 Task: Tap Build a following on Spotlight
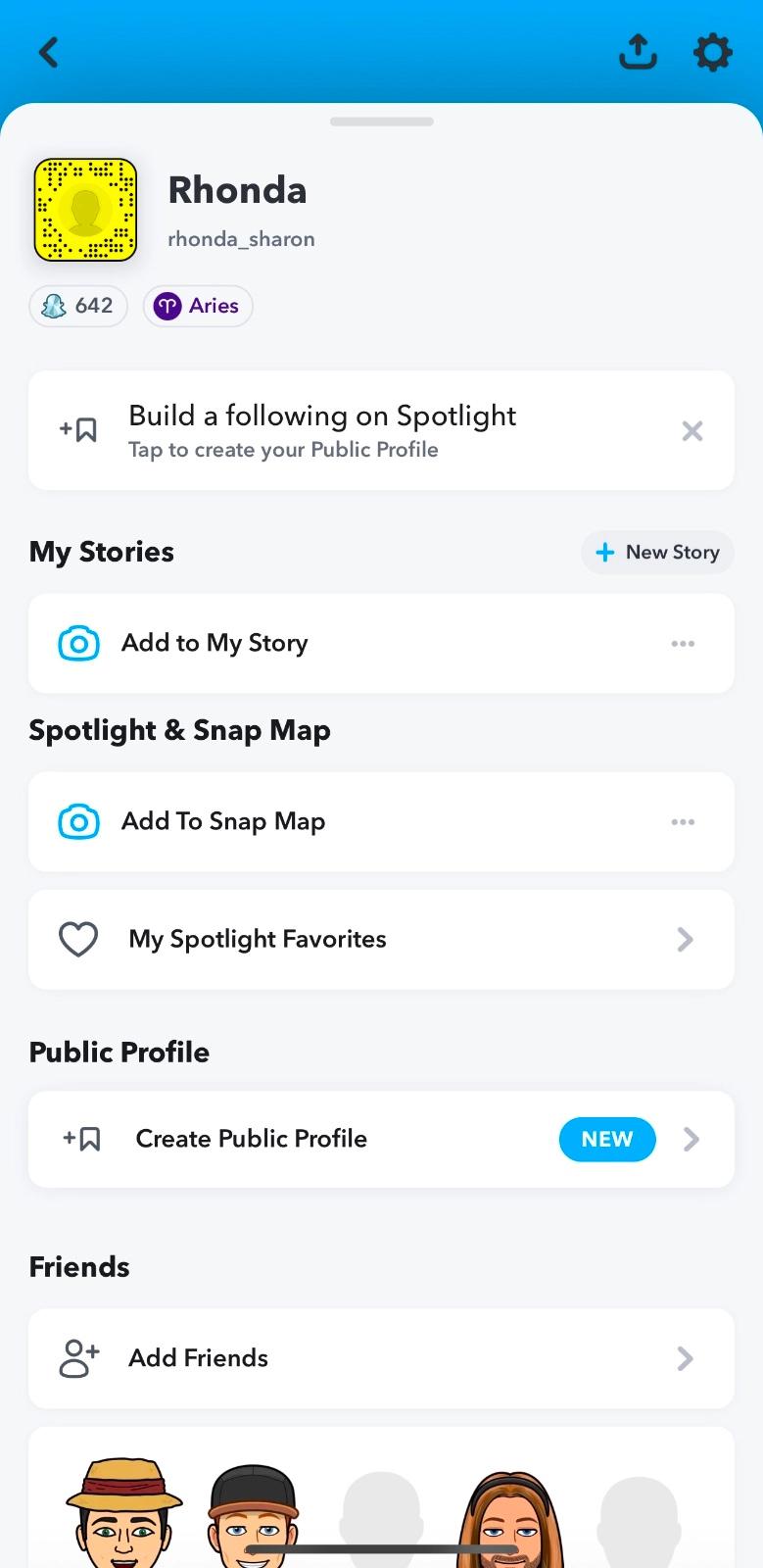pos(321,430)
